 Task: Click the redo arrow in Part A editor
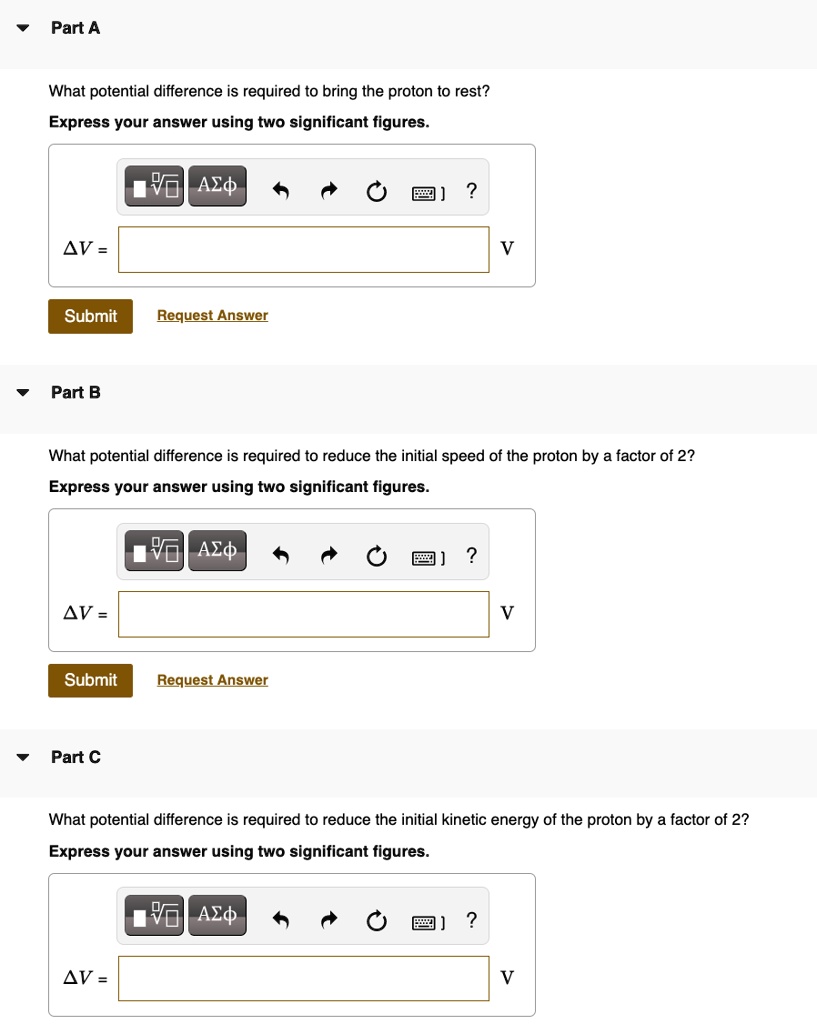tap(329, 189)
